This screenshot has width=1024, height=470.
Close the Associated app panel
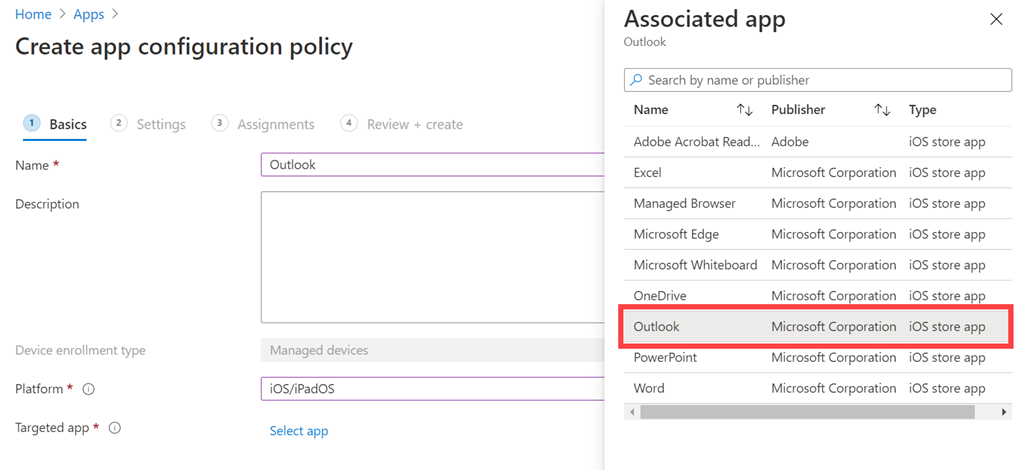[x=995, y=19]
